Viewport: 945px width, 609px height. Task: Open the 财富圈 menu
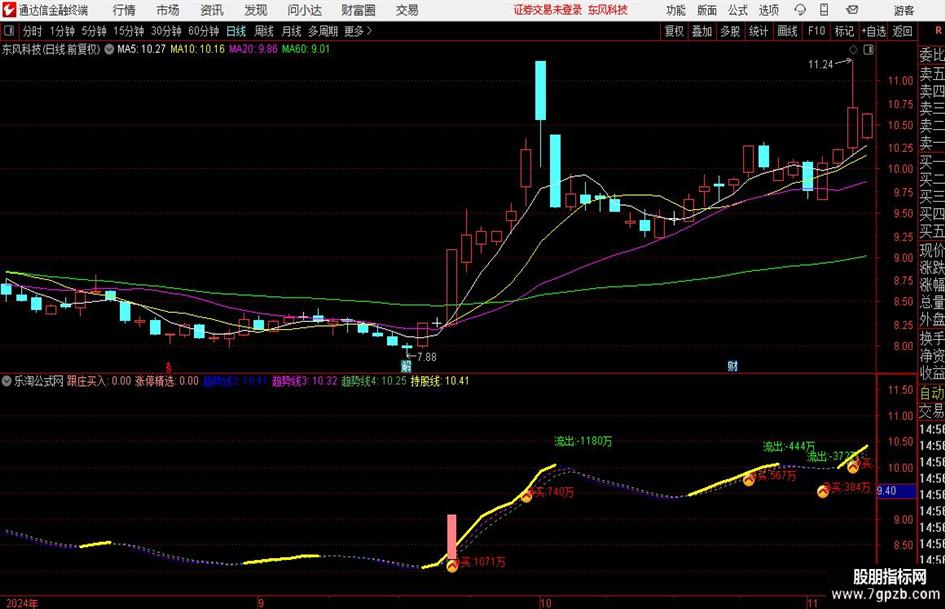358,10
